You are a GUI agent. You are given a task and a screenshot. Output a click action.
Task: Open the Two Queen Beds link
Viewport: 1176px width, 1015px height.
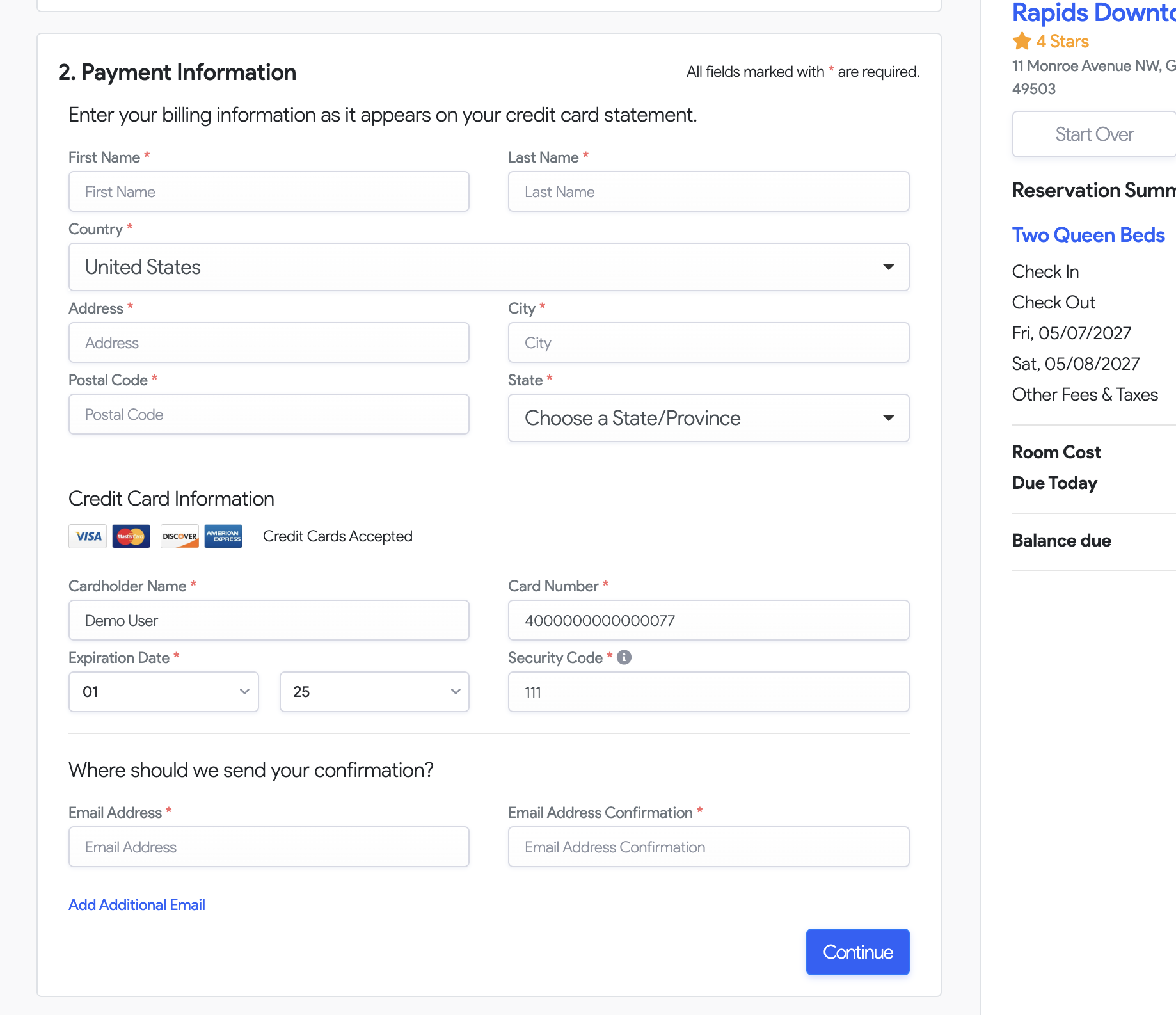pos(1088,235)
